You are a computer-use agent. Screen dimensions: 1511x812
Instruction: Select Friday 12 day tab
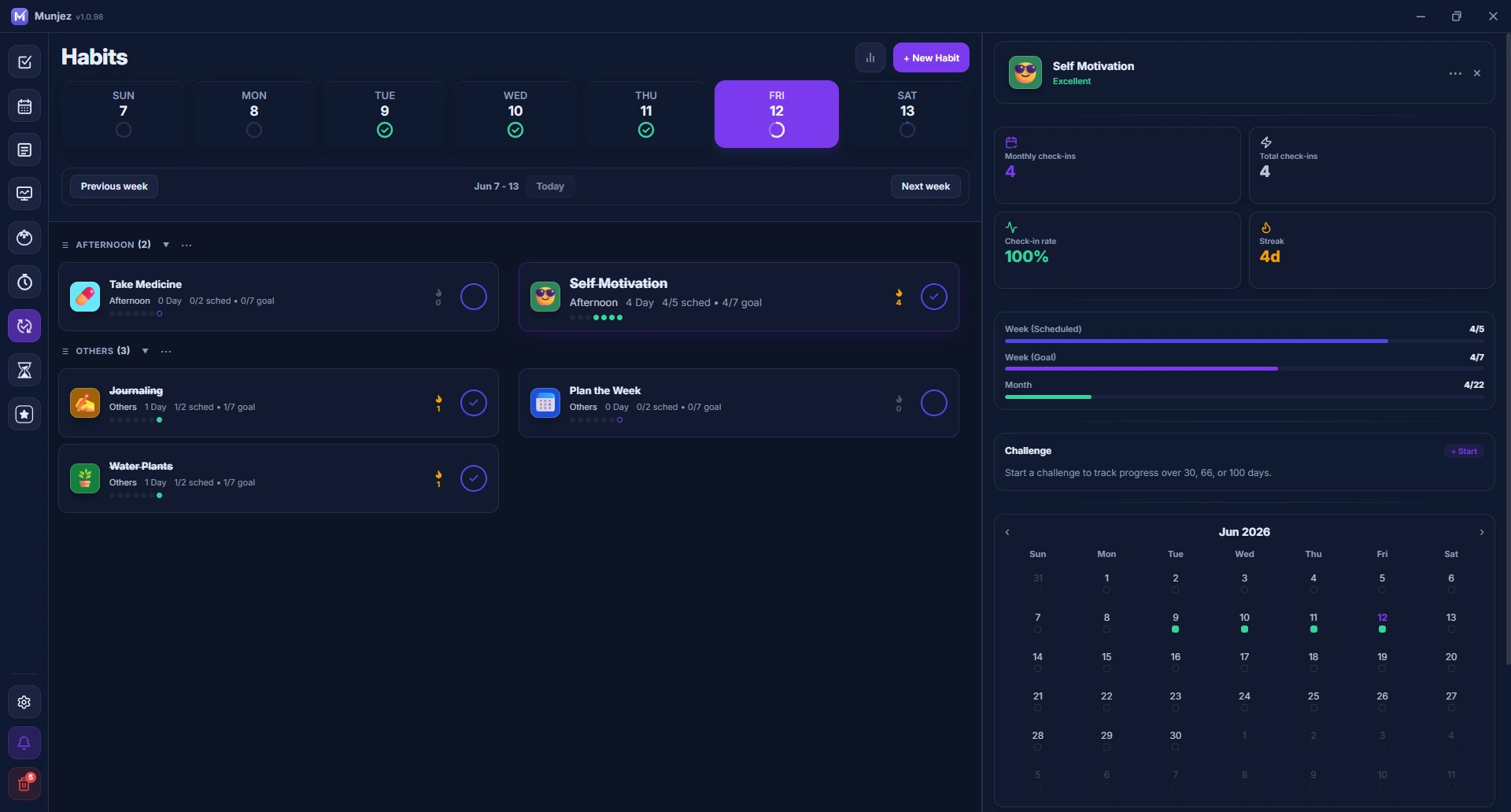[777, 114]
